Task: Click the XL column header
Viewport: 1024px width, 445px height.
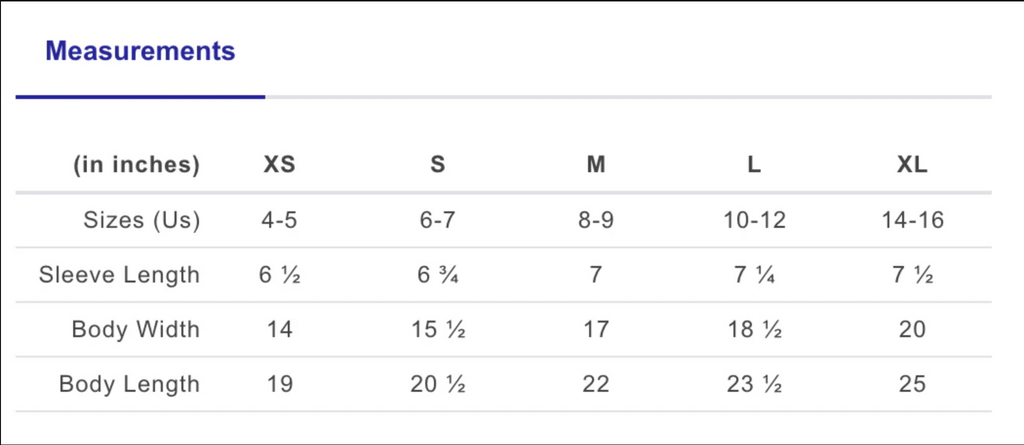Action: tap(912, 165)
